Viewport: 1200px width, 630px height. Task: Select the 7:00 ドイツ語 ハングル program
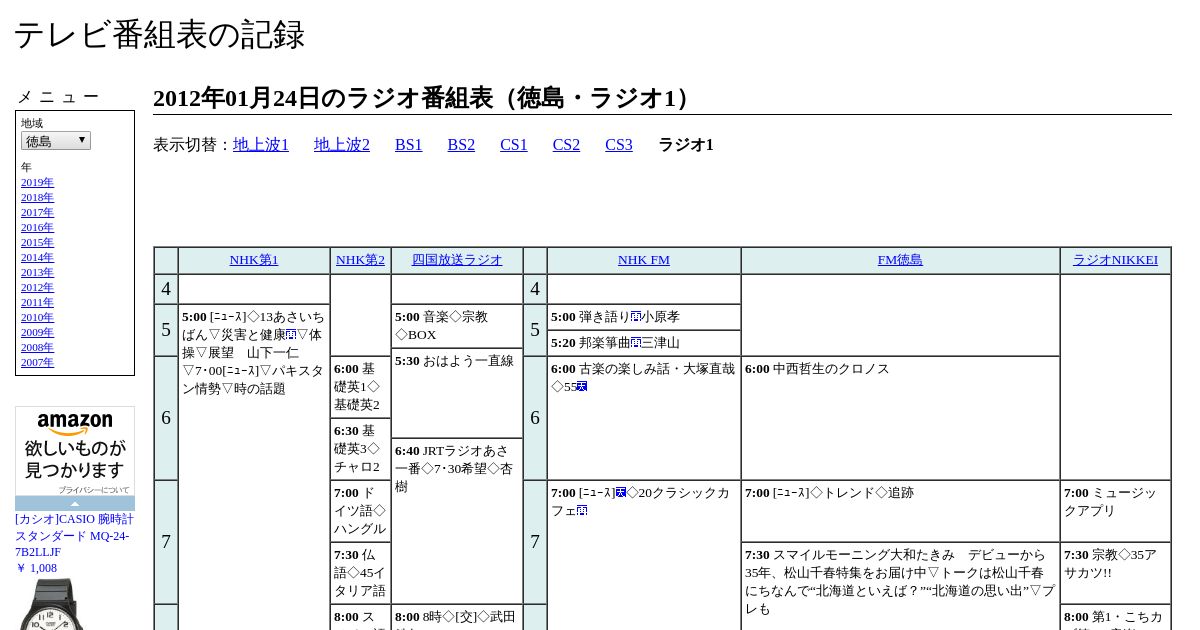pyautogui.click(x=360, y=511)
